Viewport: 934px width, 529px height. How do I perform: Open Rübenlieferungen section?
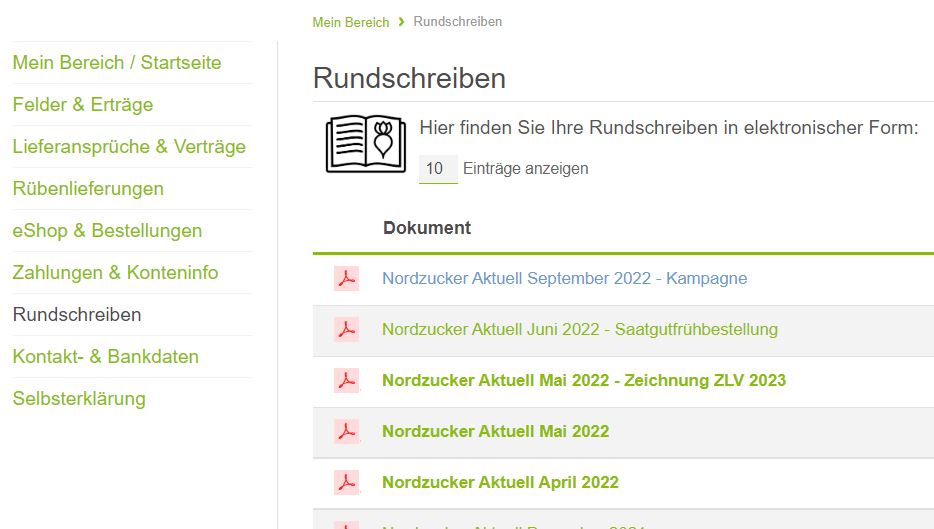[x=88, y=189]
